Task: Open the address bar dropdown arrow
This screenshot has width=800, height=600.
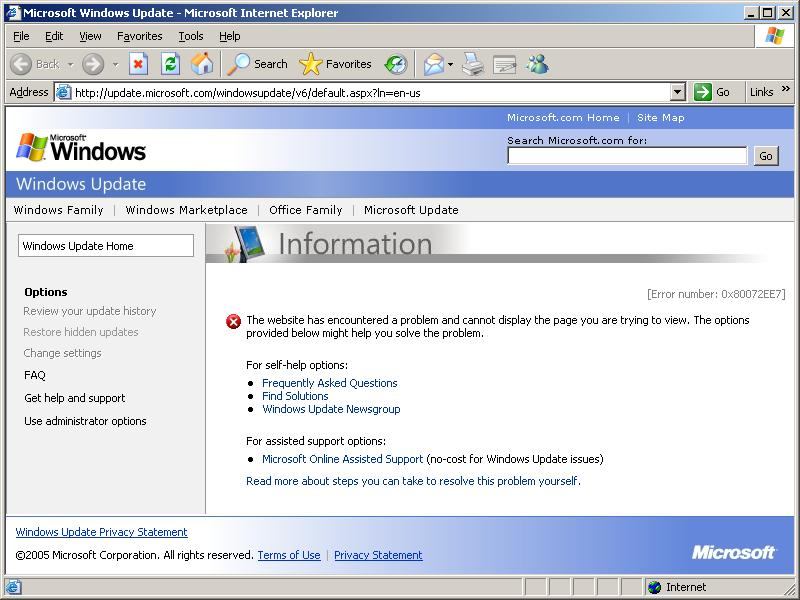Action: pyautogui.click(x=677, y=92)
